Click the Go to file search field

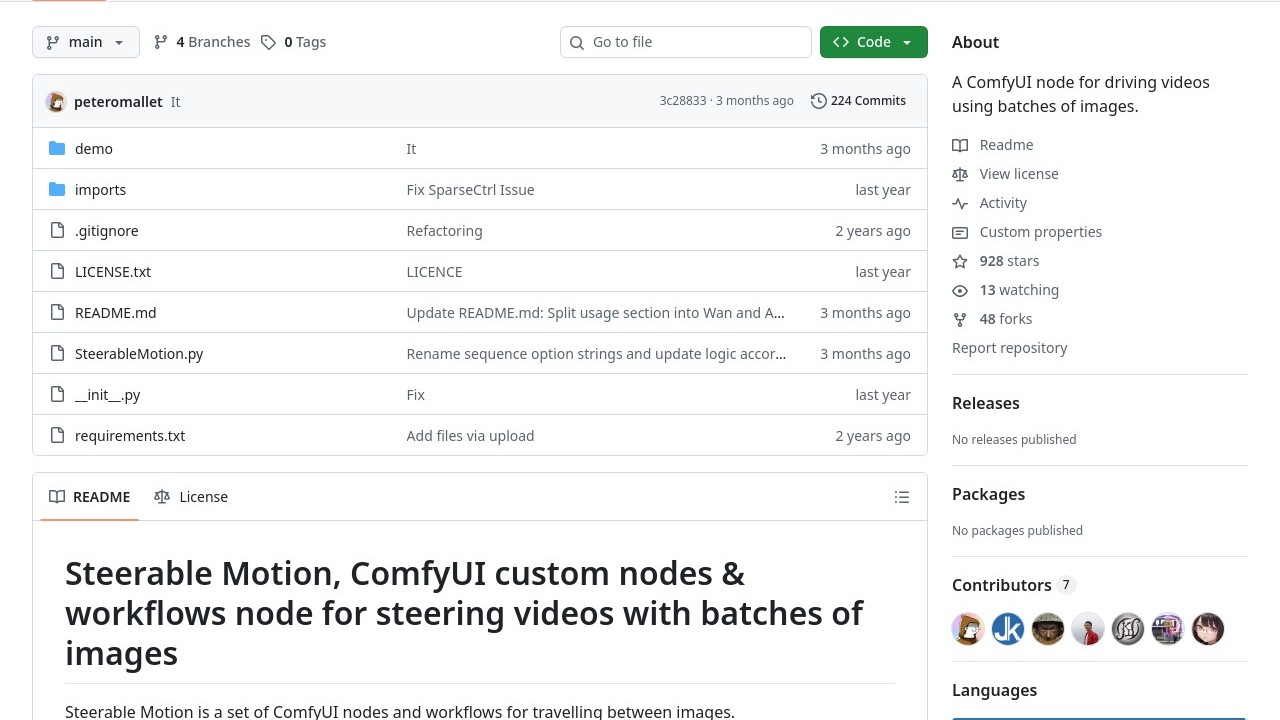[x=686, y=42]
